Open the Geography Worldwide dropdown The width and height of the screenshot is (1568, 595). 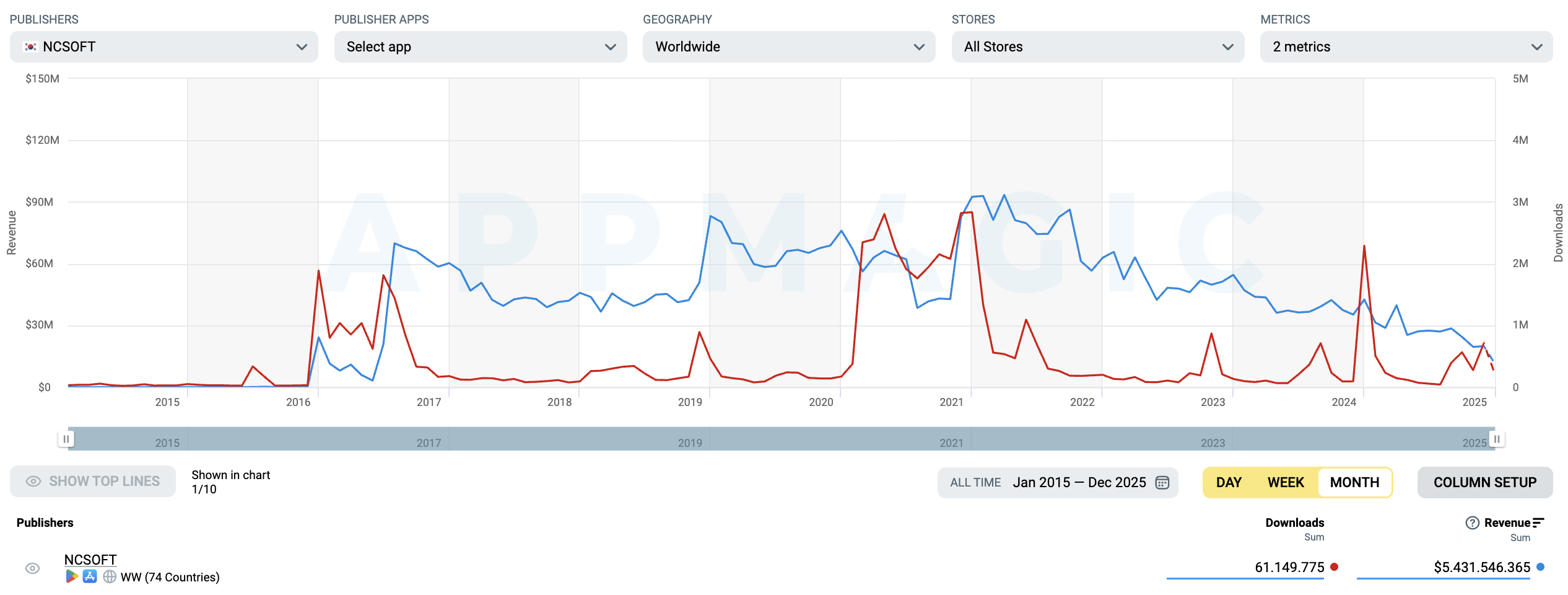[x=788, y=47]
